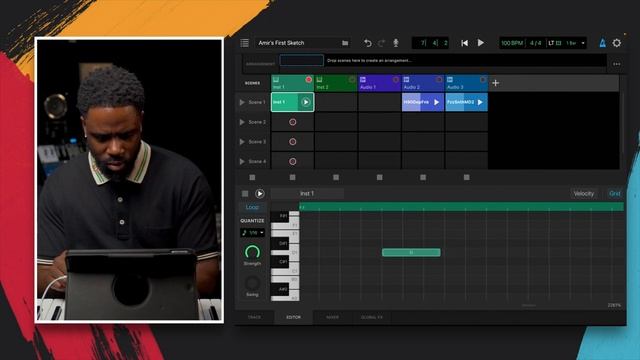Click the empty arrangement drop slot
Image resolution: width=640 pixels, height=360 pixels.
302,60
